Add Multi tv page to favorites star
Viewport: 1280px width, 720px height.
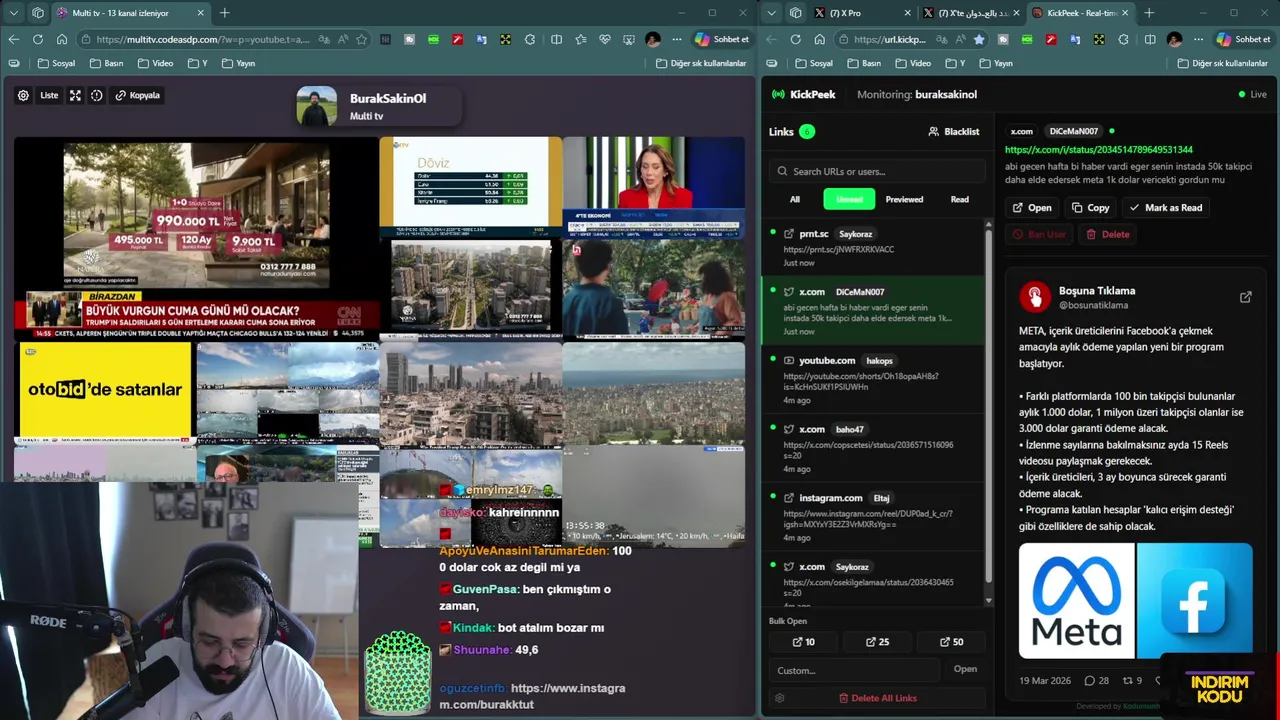(x=361, y=39)
